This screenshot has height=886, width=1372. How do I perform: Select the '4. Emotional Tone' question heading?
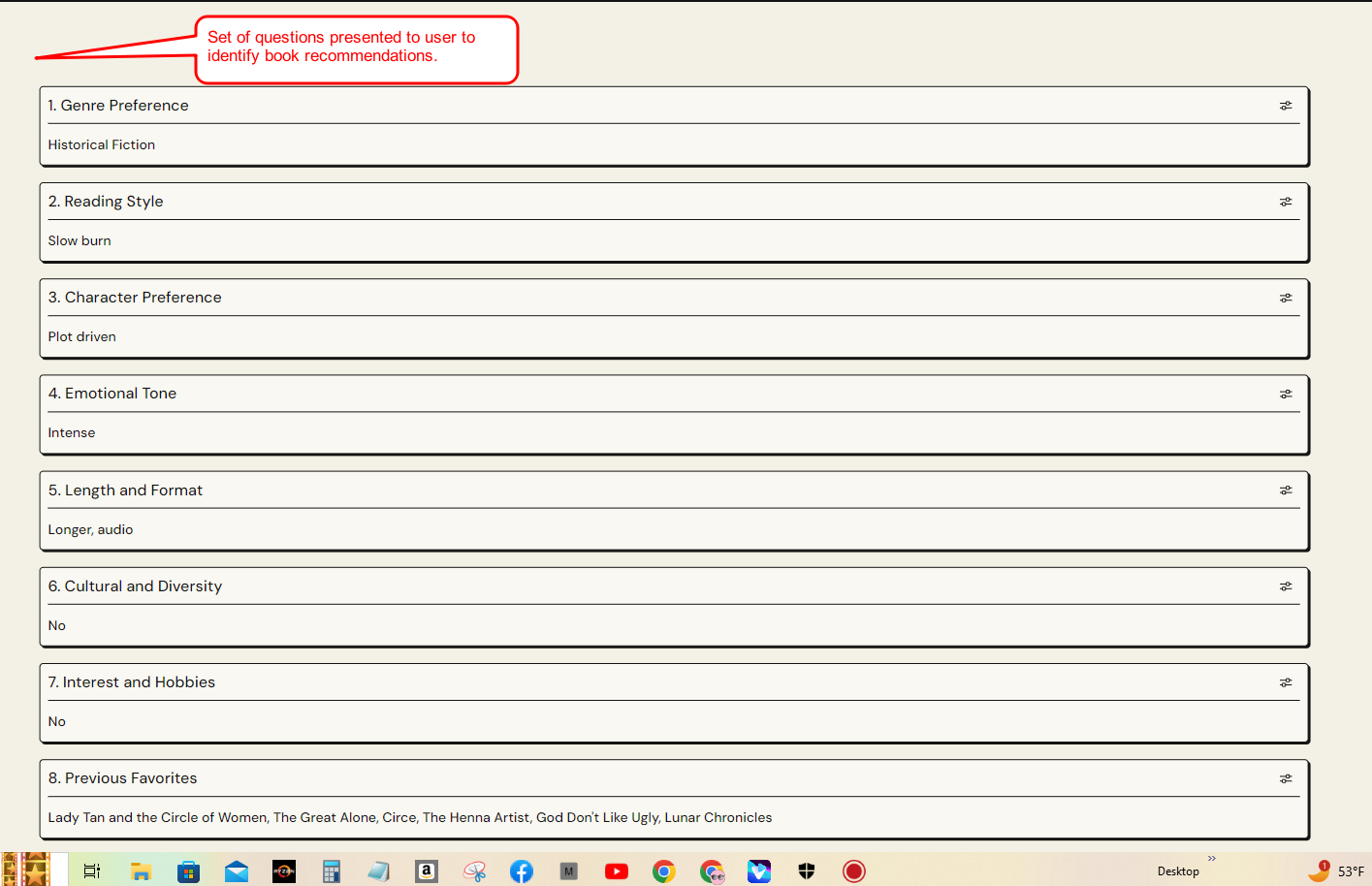[x=112, y=394]
